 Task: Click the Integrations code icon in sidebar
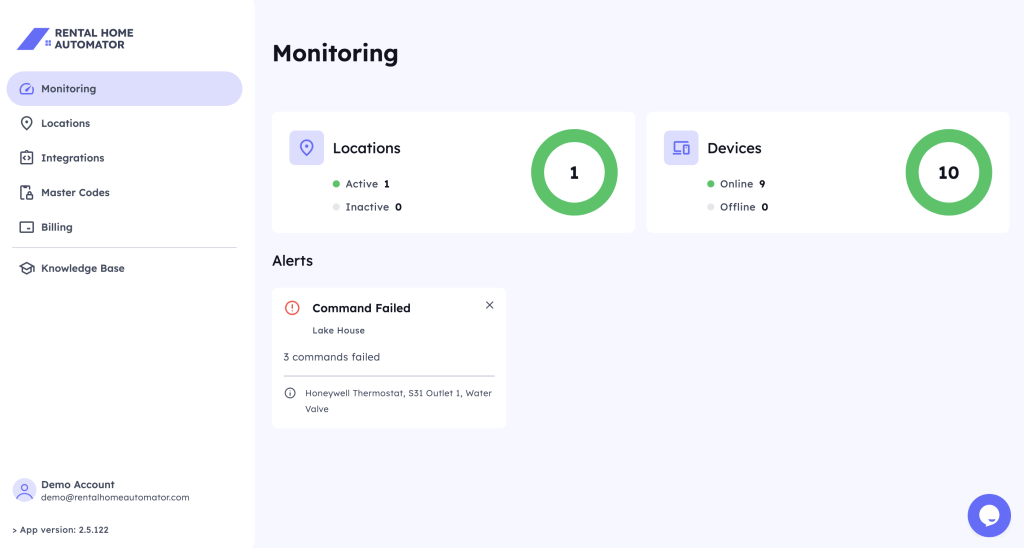27,158
